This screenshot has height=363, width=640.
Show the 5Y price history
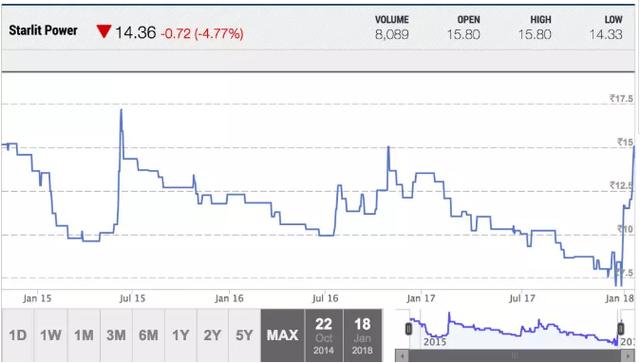pyautogui.click(x=244, y=335)
